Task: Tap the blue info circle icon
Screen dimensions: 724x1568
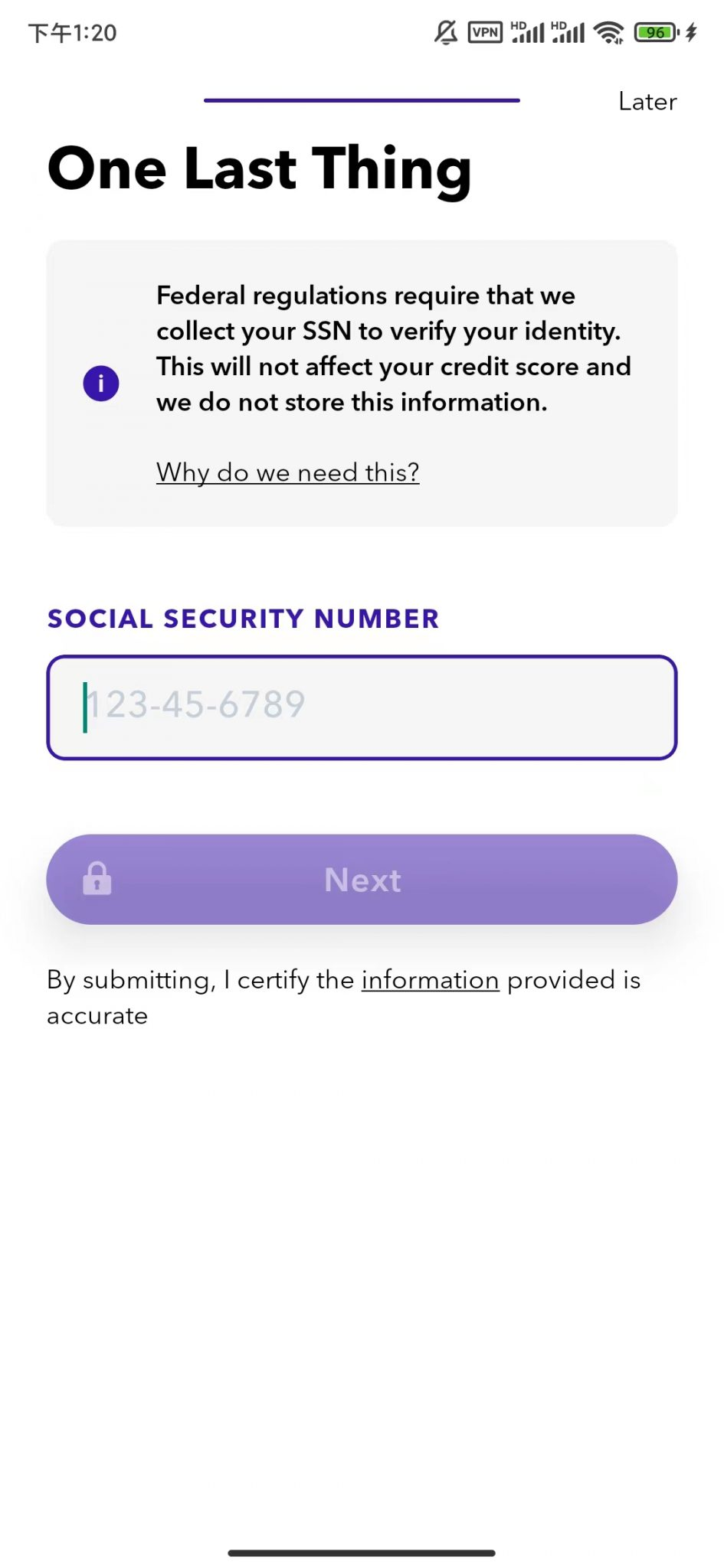Action: [x=101, y=383]
